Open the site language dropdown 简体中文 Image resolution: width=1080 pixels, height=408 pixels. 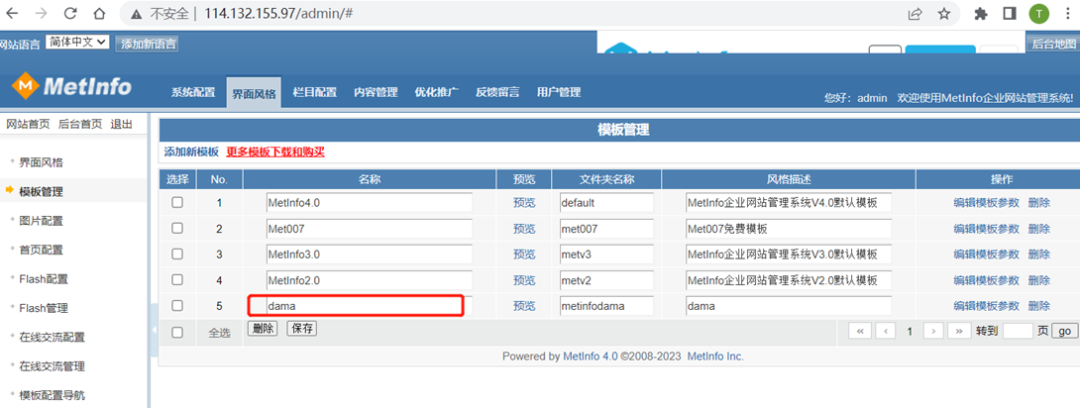78,43
